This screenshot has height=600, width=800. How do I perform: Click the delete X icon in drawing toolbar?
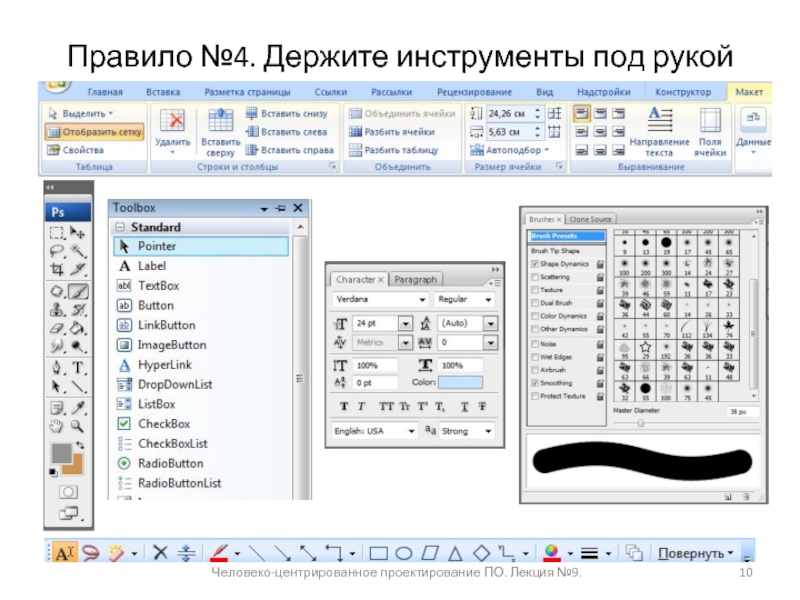160,552
